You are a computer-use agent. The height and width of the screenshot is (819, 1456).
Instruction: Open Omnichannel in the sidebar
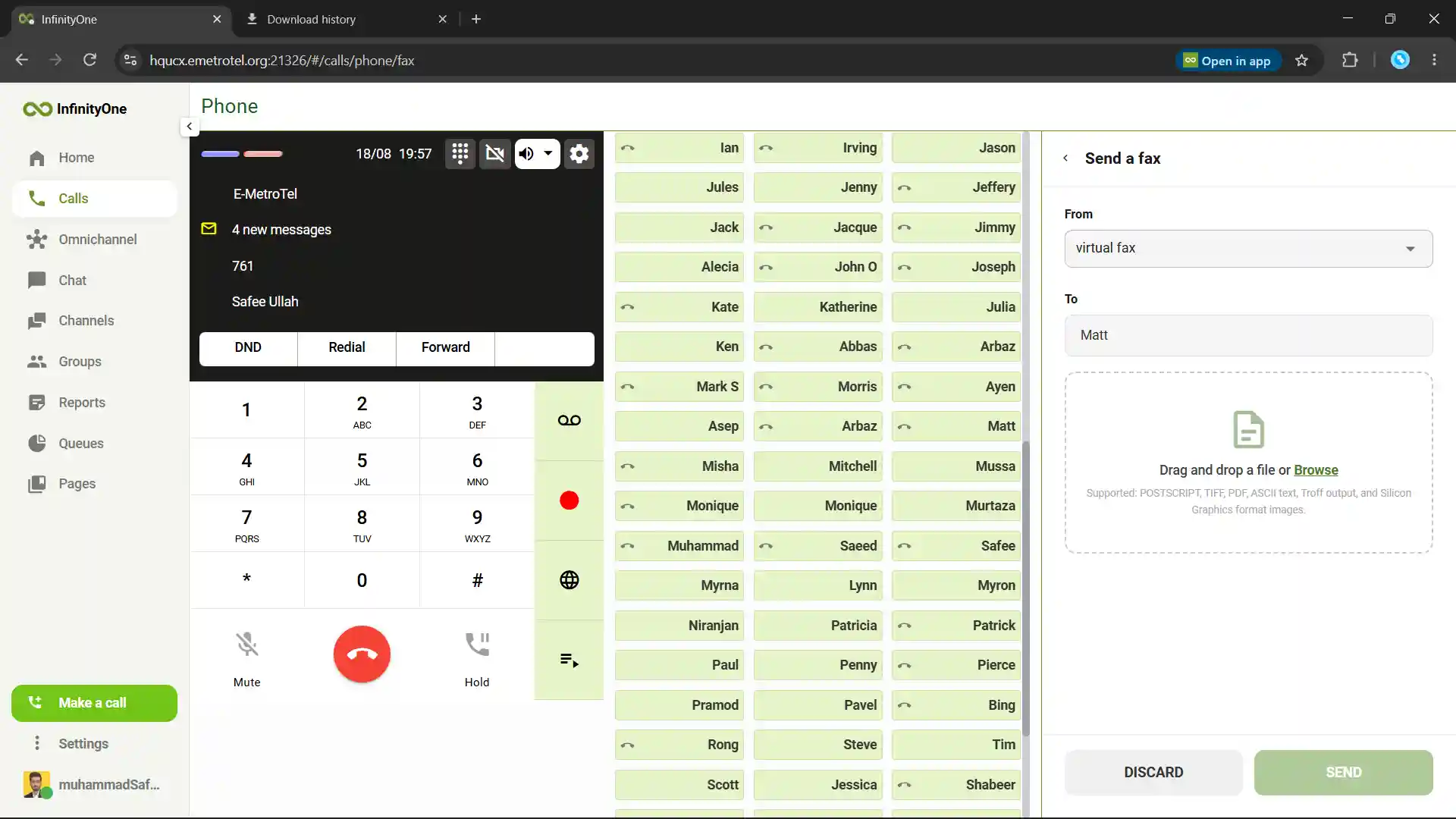point(95,240)
